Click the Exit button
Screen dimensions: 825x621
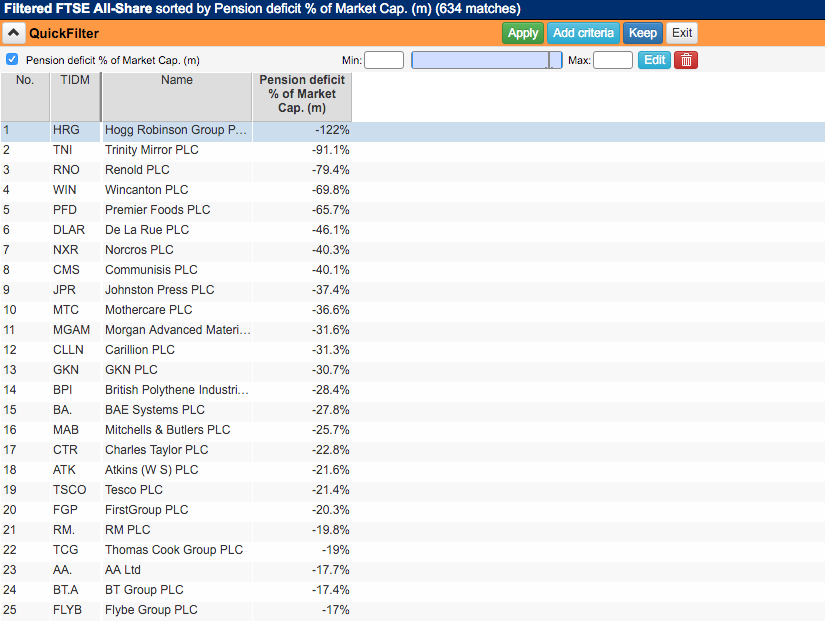681,33
